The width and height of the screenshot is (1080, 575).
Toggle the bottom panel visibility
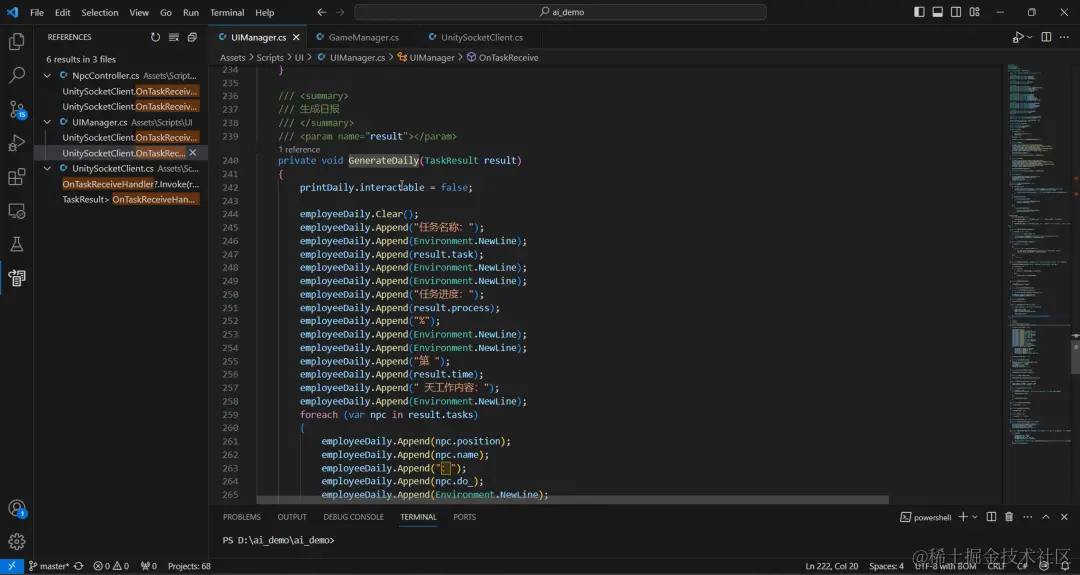point(937,12)
